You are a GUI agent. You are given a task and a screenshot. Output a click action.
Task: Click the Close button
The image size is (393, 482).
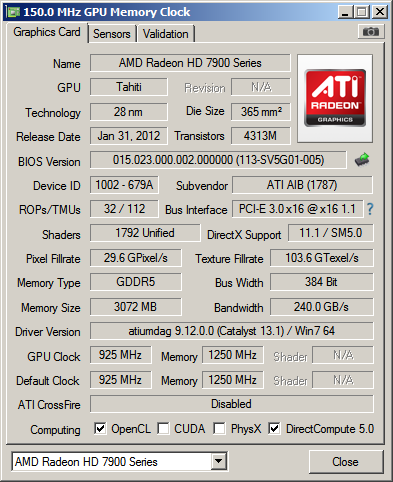(x=346, y=462)
